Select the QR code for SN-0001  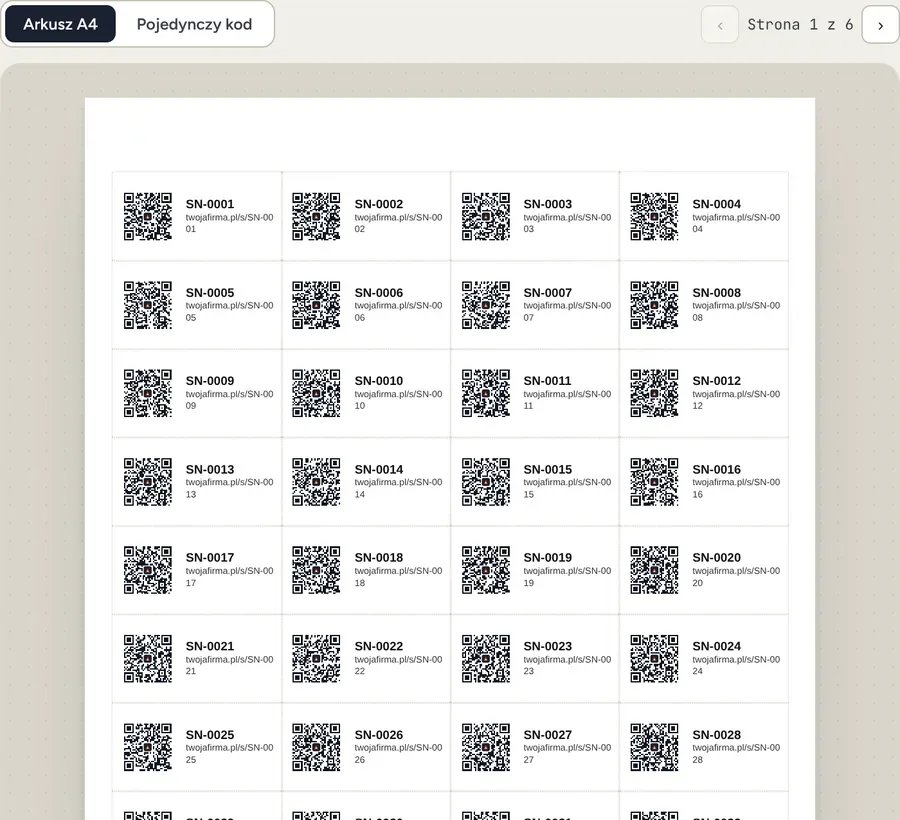coord(148,216)
